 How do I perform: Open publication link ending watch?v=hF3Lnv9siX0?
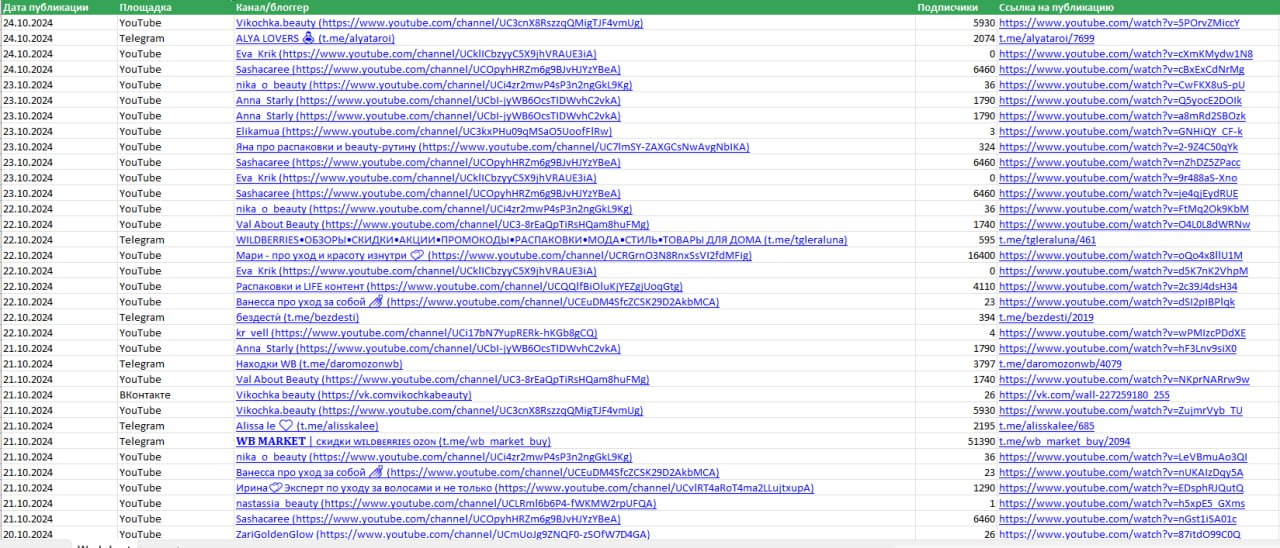(1118, 348)
